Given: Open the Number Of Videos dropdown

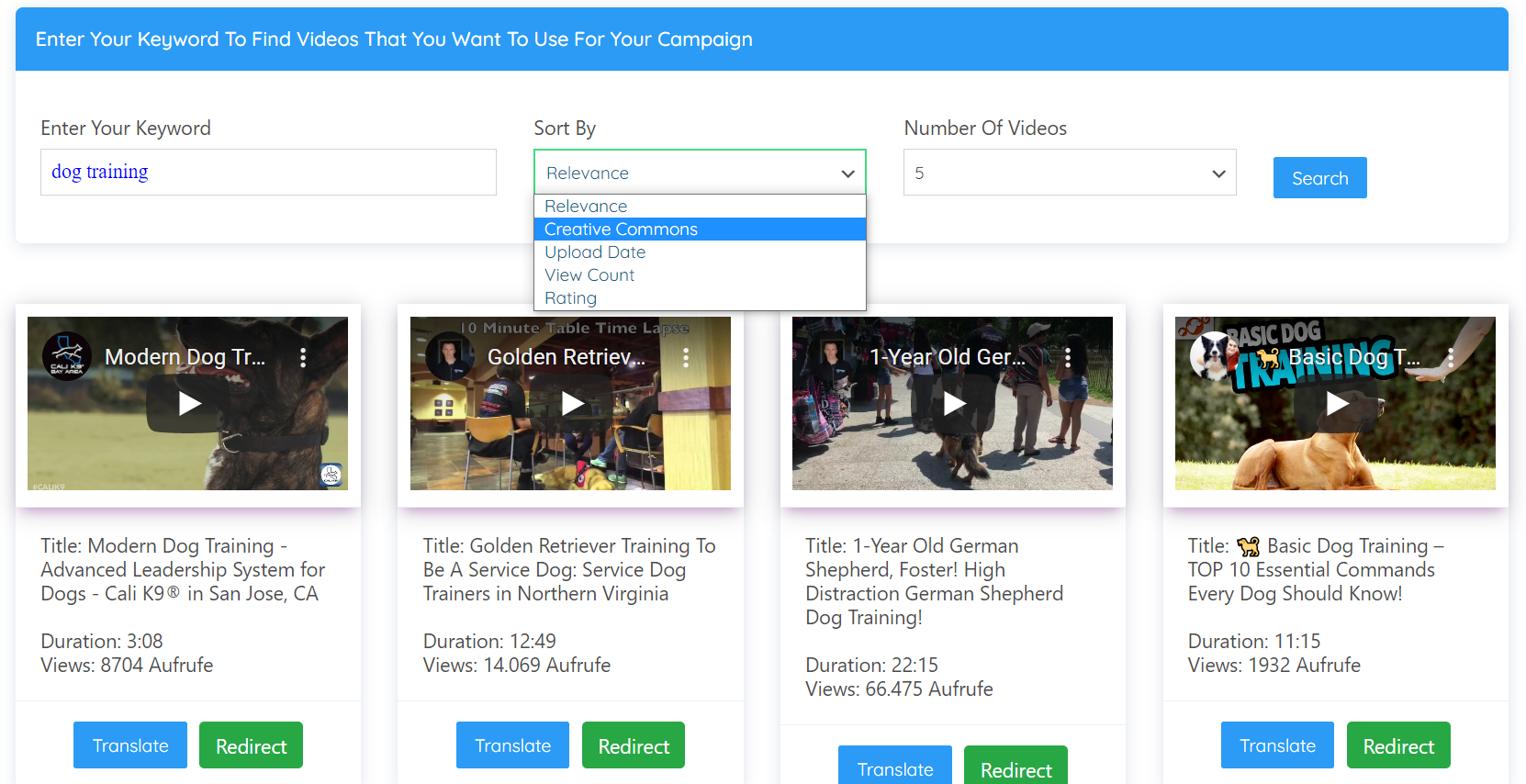Looking at the screenshot, I should pos(1070,173).
